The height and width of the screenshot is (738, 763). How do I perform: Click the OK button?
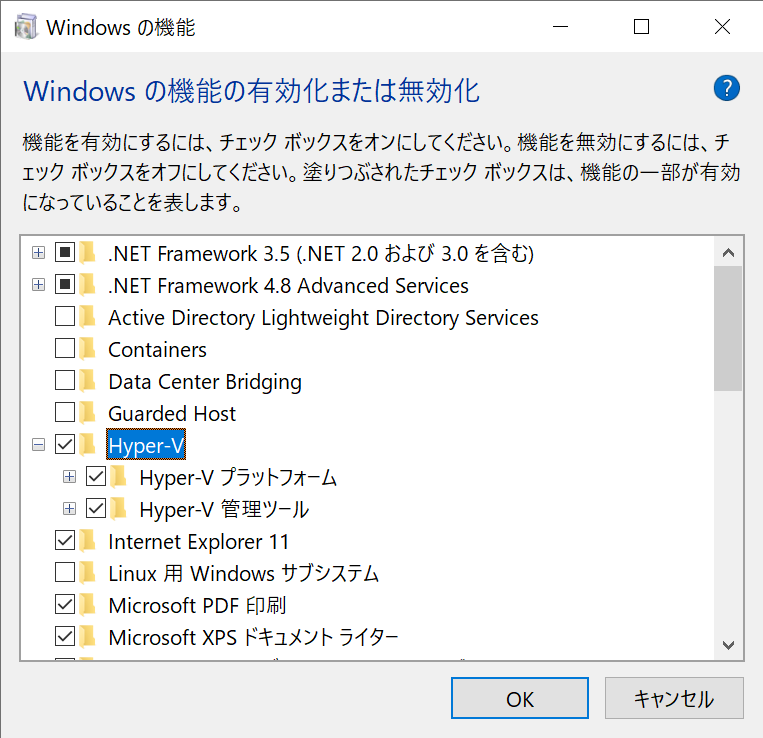pyautogui.click(x=520, y=698)
